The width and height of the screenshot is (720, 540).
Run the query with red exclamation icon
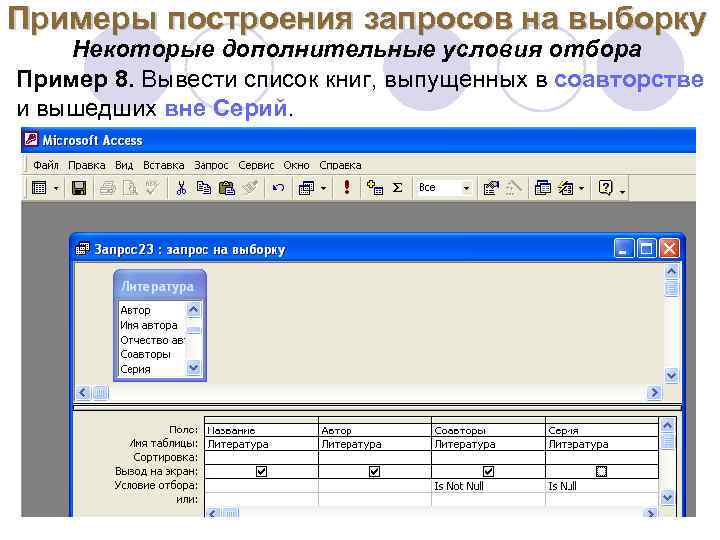[x=347, y=187]
